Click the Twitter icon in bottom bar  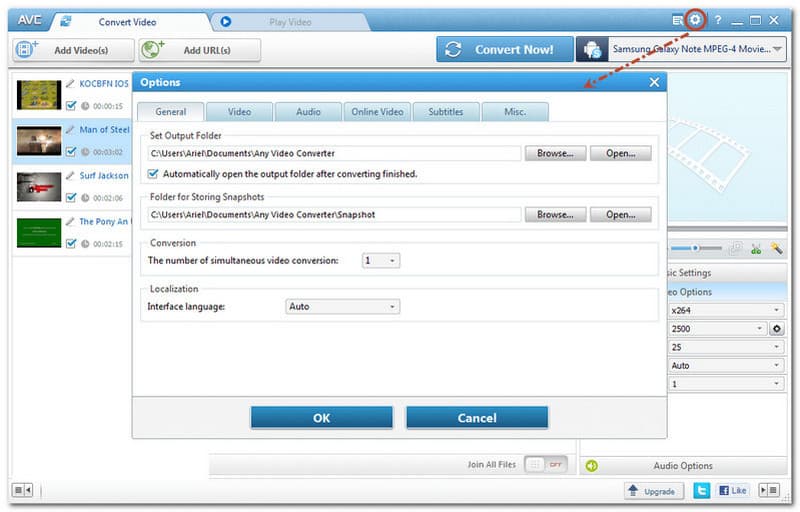(702, 490)
